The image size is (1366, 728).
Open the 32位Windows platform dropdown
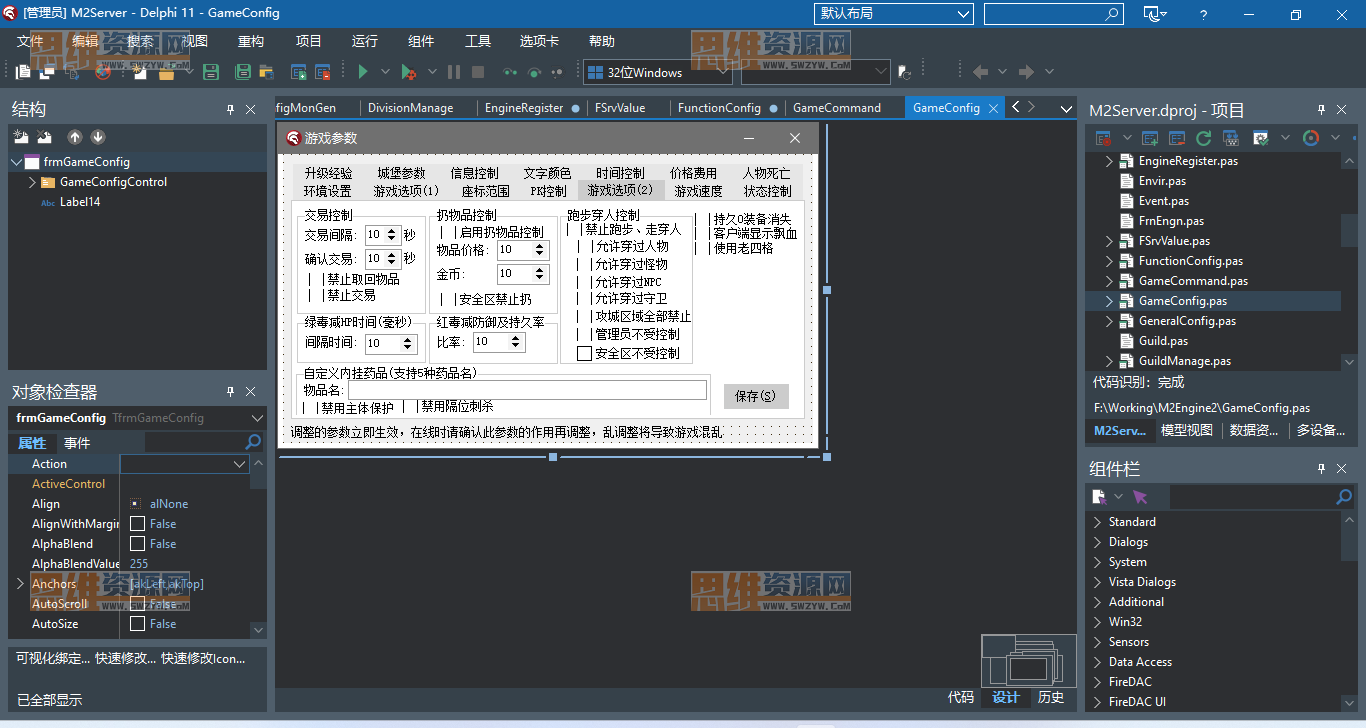coord(657,72)
